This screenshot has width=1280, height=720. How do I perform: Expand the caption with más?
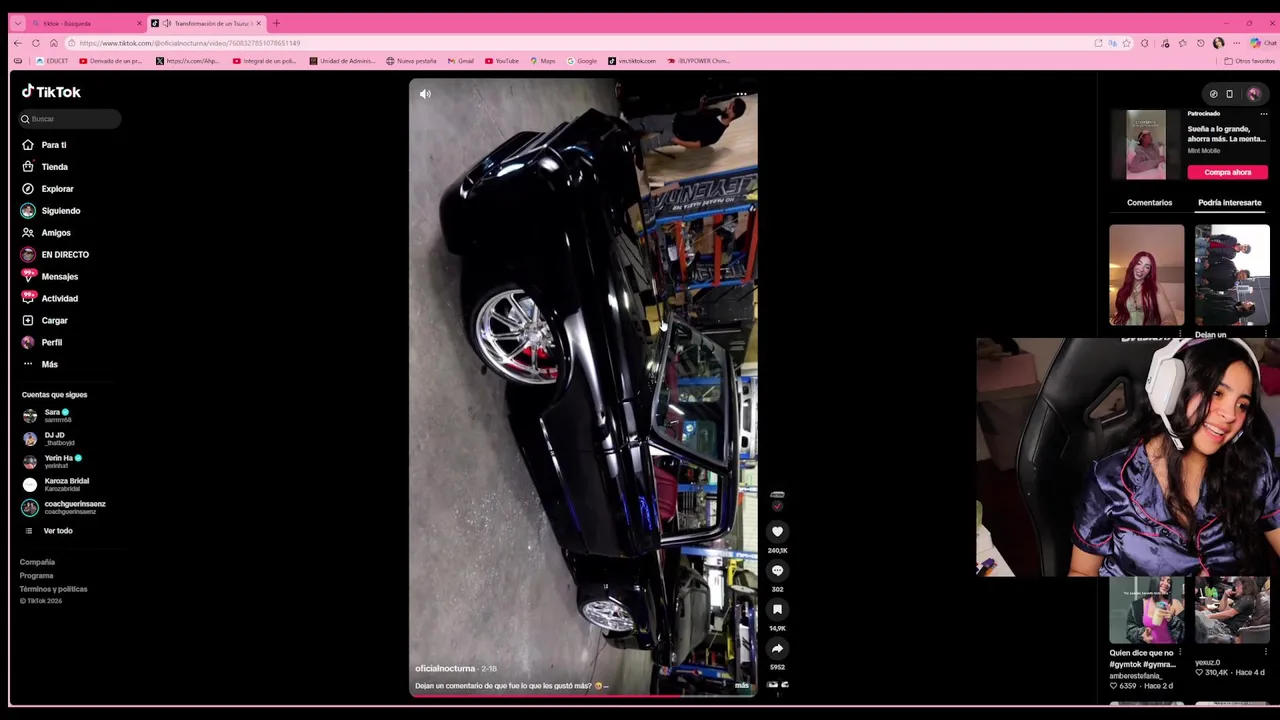[x=741, y=686]
